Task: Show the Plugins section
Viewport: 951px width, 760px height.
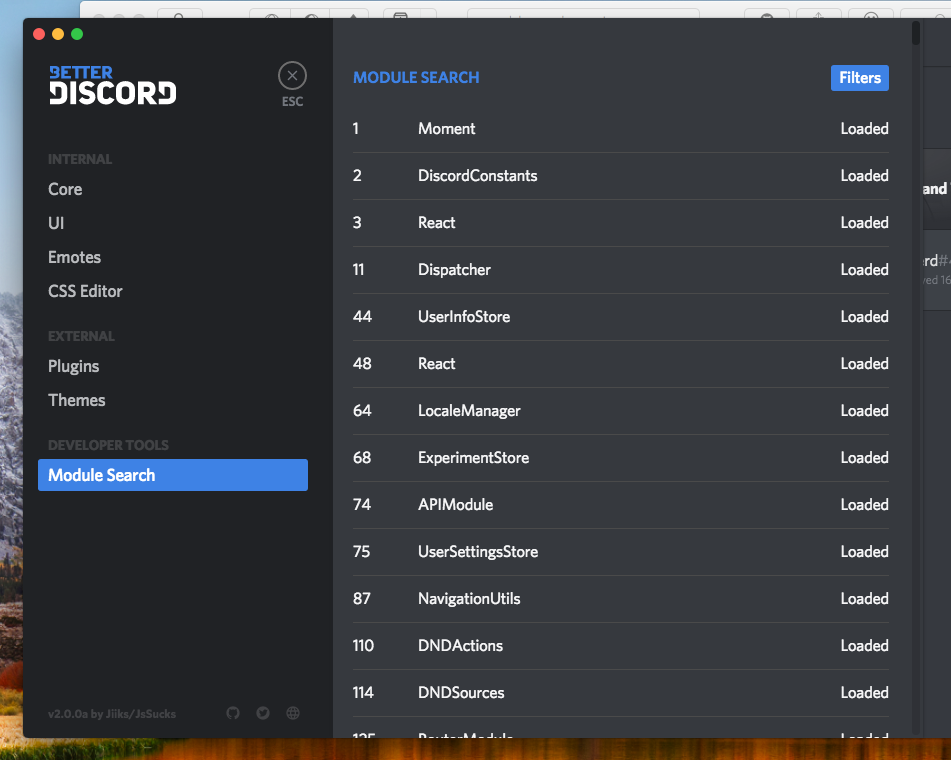Action: 73,366
